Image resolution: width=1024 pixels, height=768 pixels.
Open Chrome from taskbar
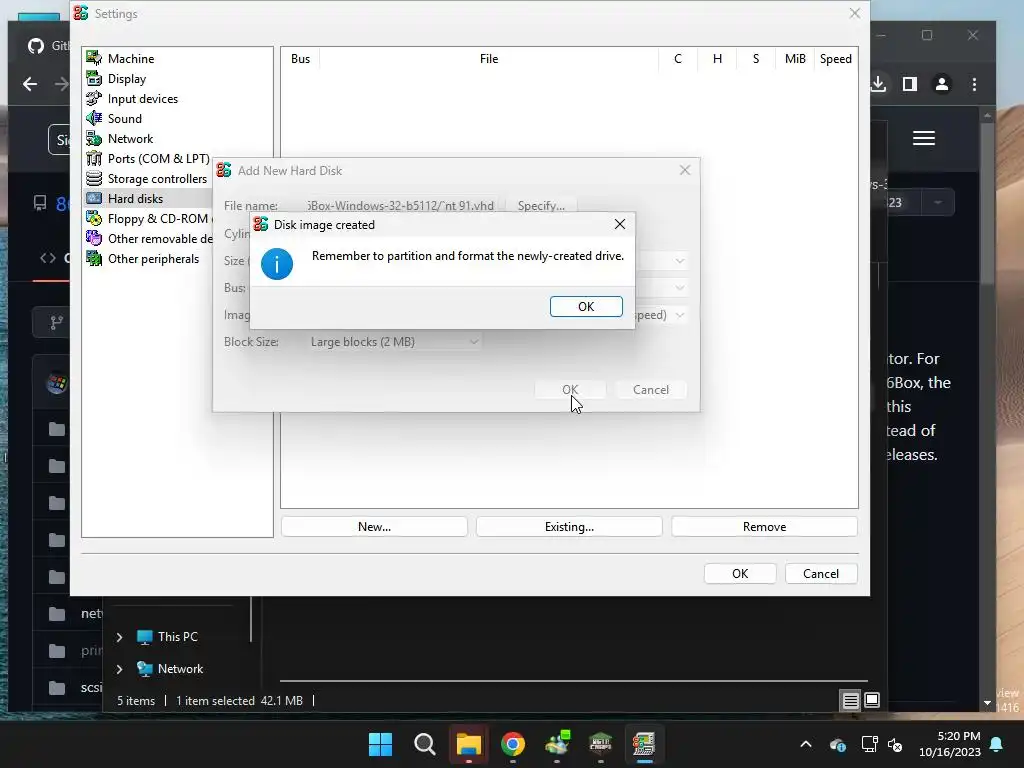click(513, 744)
